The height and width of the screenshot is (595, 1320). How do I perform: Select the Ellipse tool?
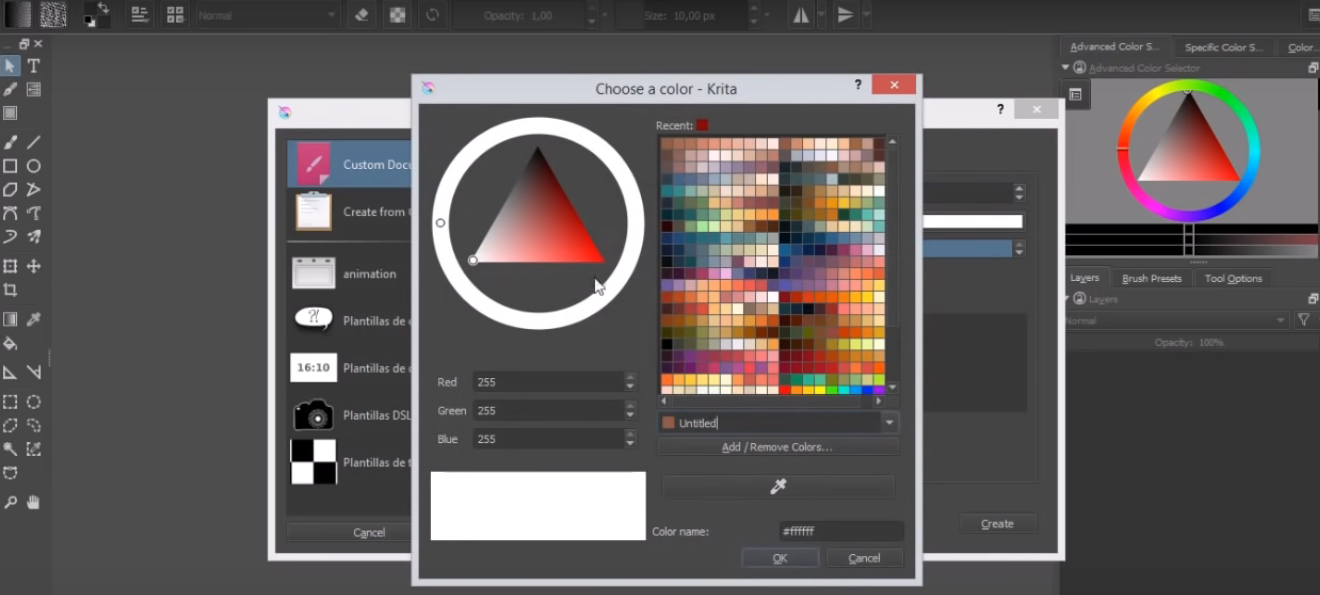tap(33, 166)
